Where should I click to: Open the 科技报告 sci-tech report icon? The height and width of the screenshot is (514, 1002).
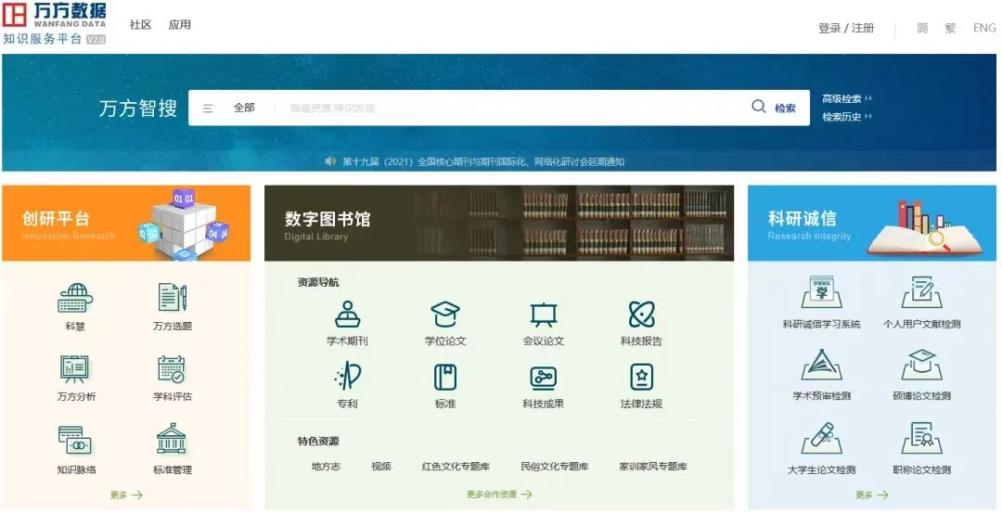click(x=641, y=314)
